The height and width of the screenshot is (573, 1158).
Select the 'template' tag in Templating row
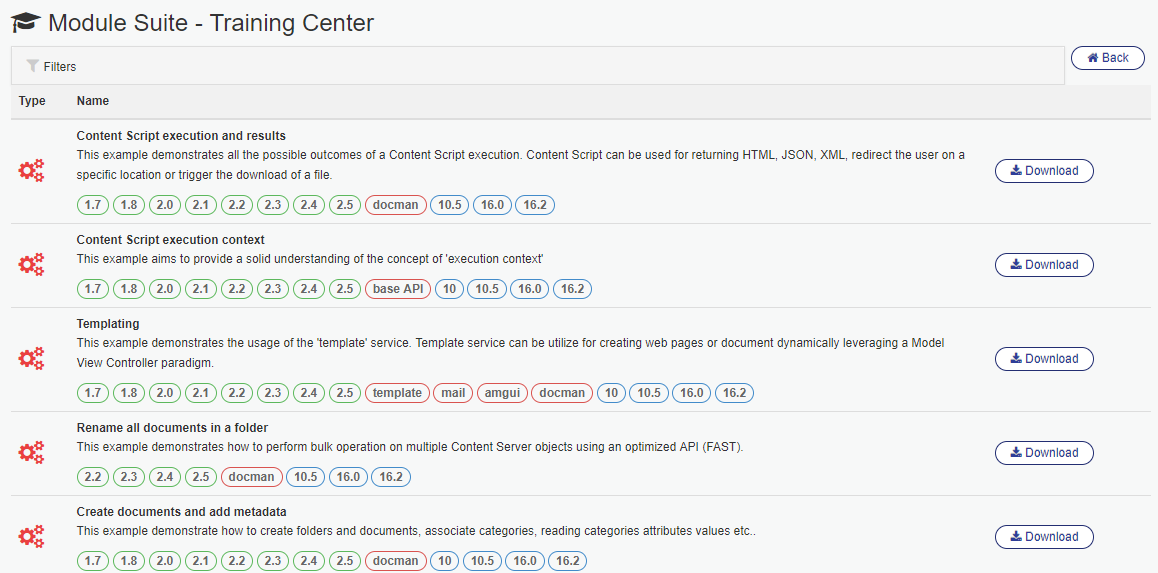pyautogui.click(x=397, y=393)
